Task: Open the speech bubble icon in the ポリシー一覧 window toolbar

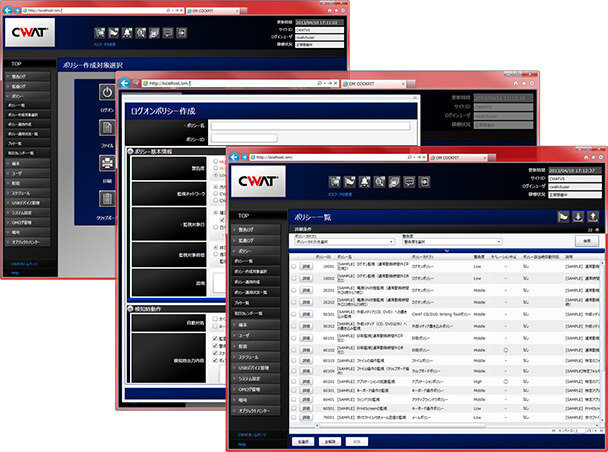Action: [x=409, y=181]
